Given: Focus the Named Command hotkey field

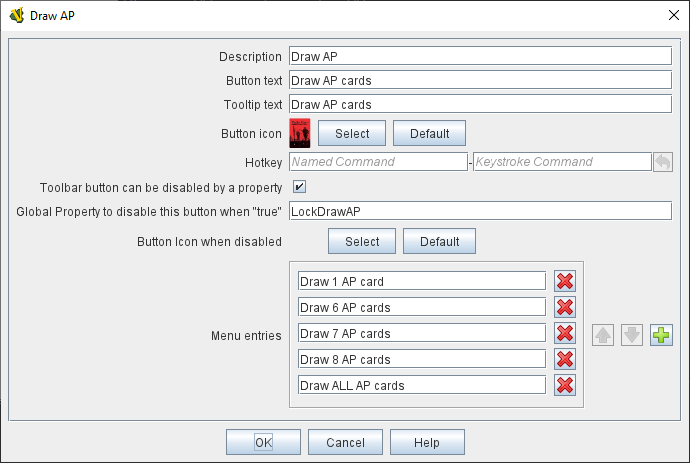Looking at the screenshot, I should pyautogui.click(x=378, y=162).
